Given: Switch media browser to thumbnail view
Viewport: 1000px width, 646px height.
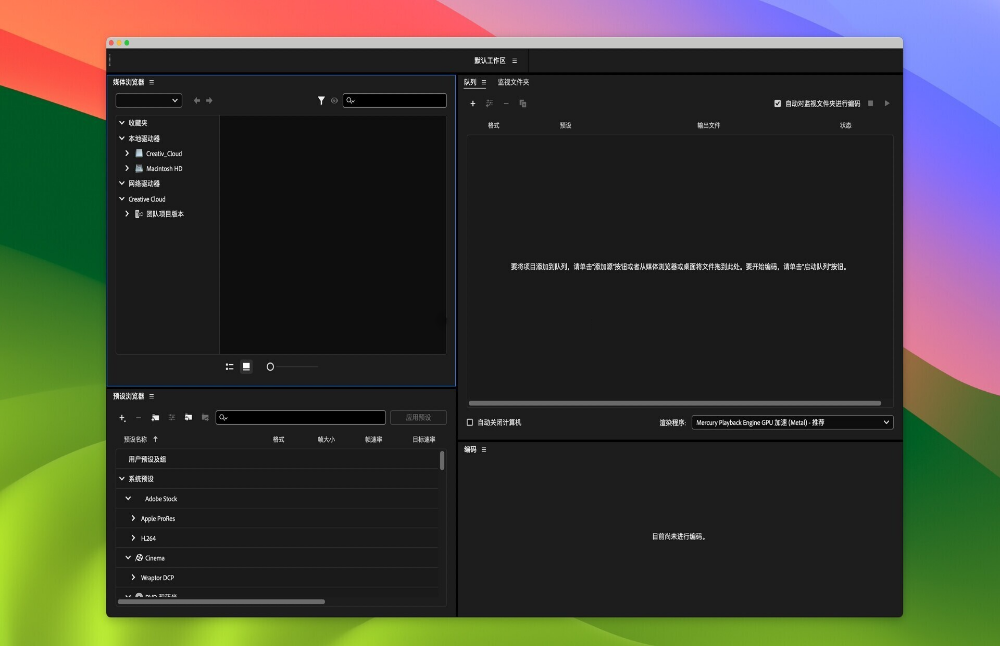Looking at the screenshot, I should pos(246,367).
